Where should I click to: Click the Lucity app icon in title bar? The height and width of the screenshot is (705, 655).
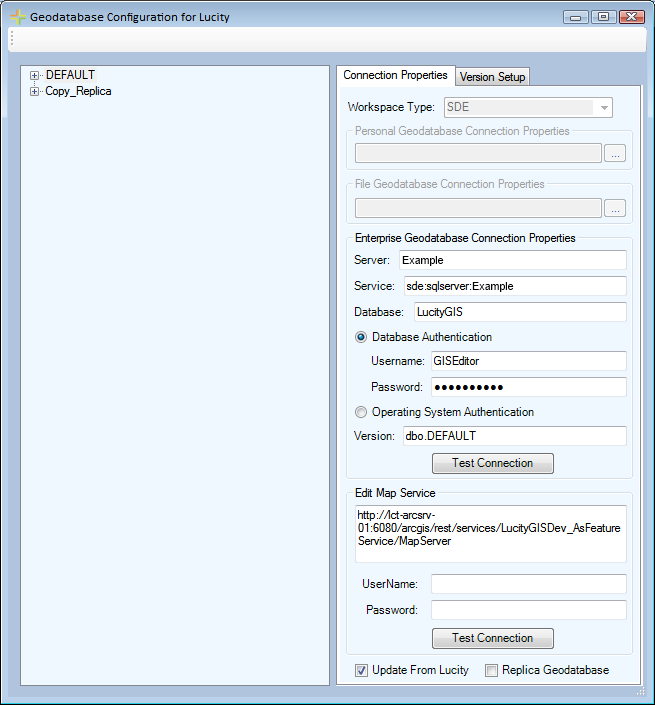coord(18,17)
